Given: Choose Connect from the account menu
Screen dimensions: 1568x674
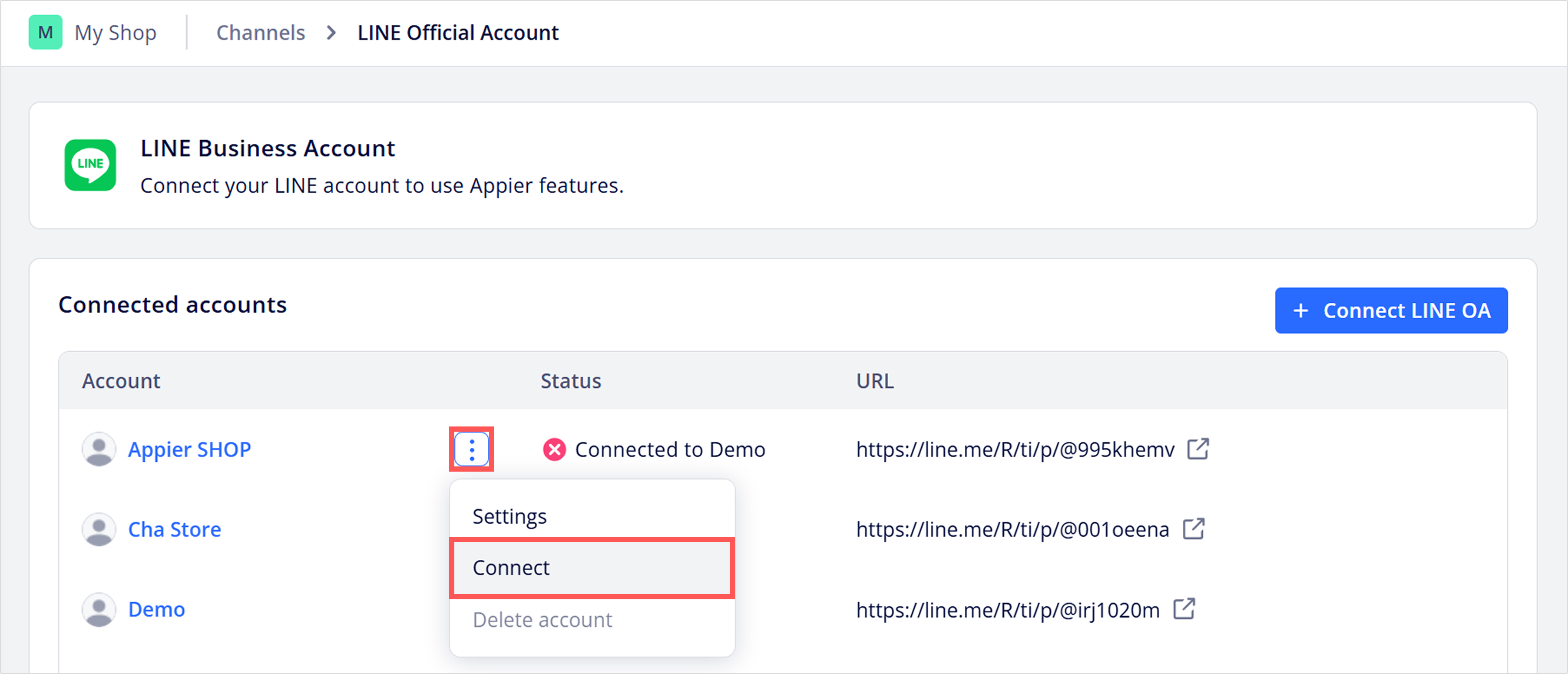Looking at the screenshot, I should (x=592, y=568).
